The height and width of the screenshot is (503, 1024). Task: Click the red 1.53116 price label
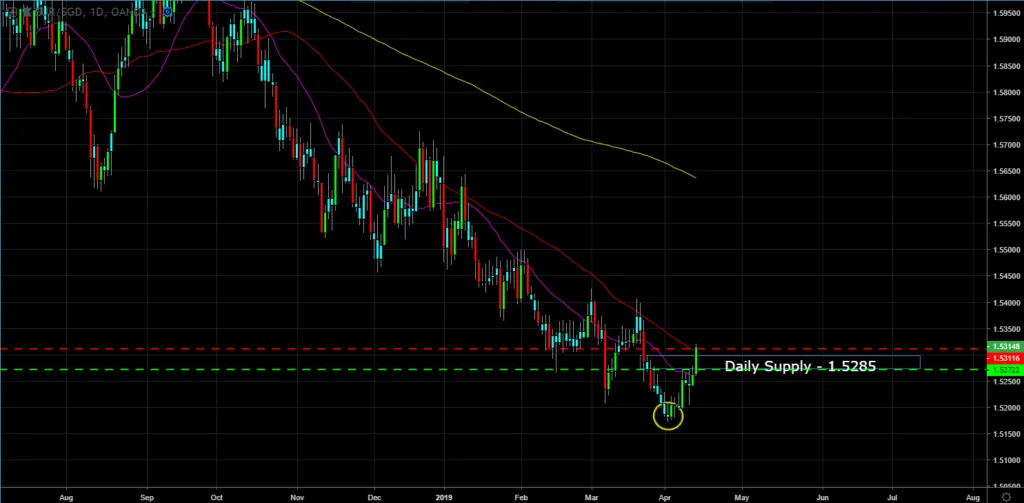coord(1006,358)
